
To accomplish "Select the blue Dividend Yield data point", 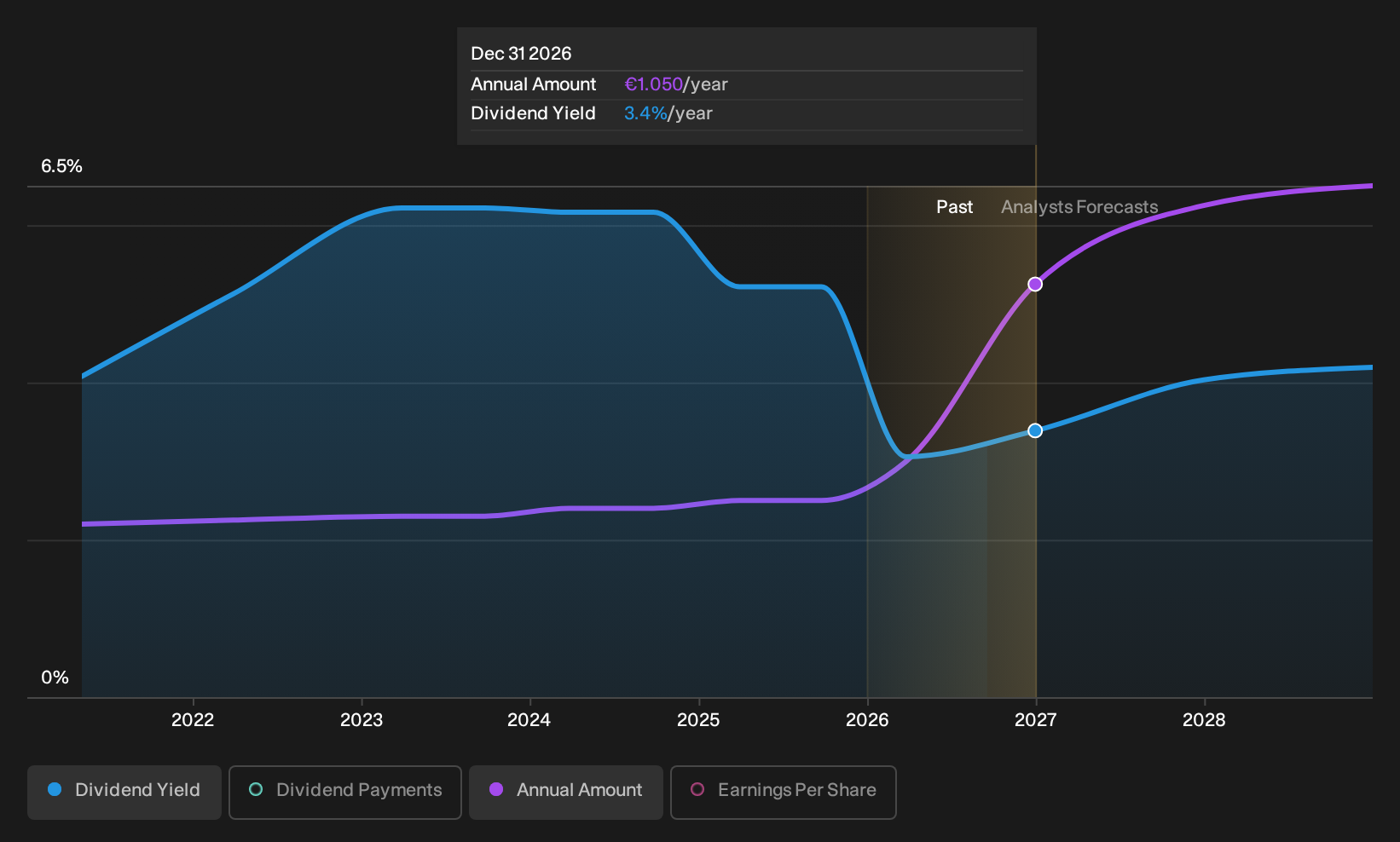I will (1035, 430).
